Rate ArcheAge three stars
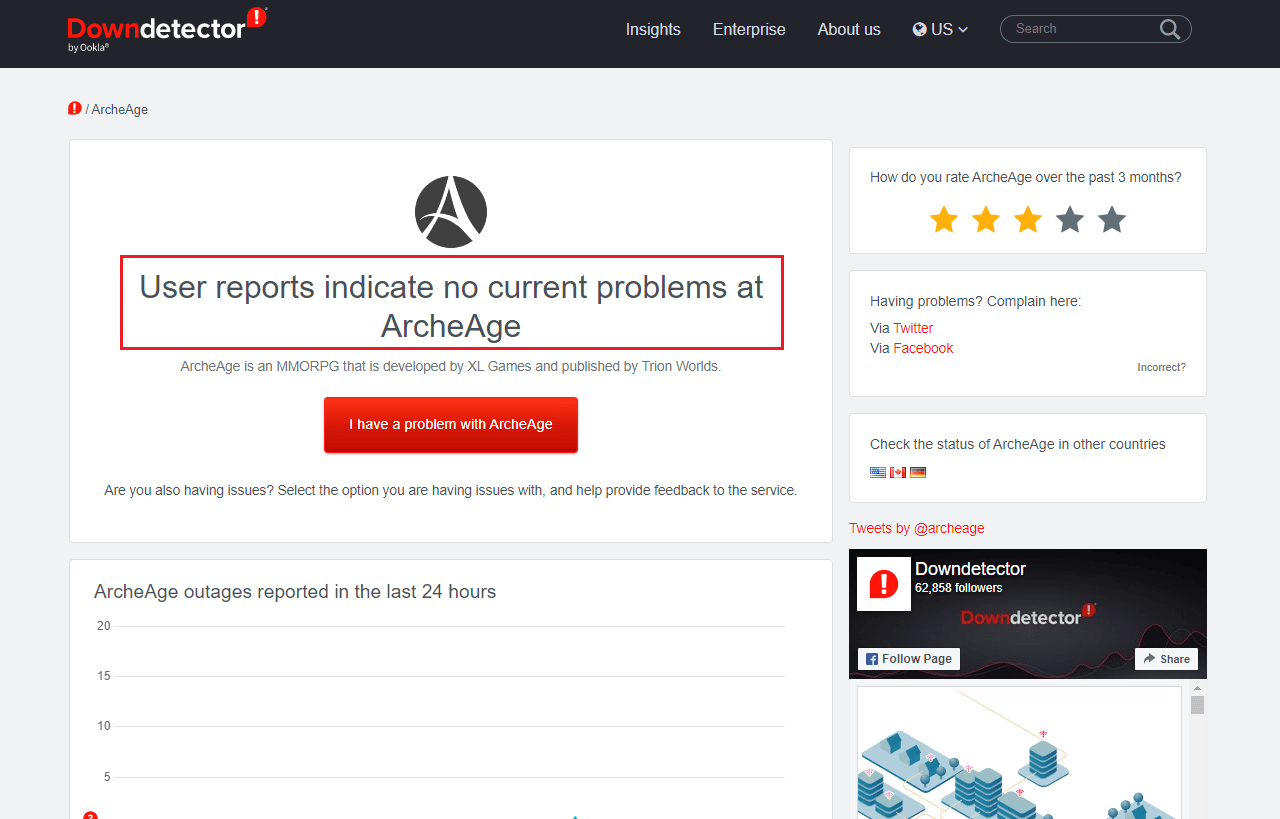 click(1028, 219)
